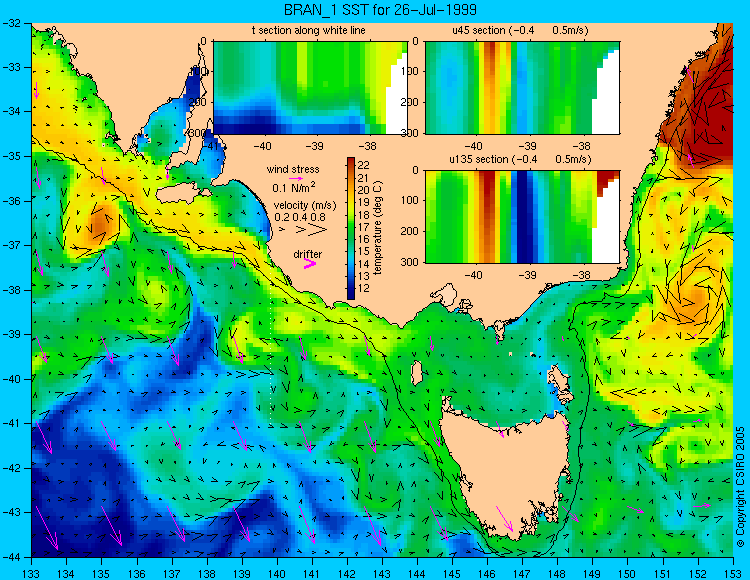750x580 pixels.
Task: Click latitude label -41 on main left axis
Action: point(11,423)
